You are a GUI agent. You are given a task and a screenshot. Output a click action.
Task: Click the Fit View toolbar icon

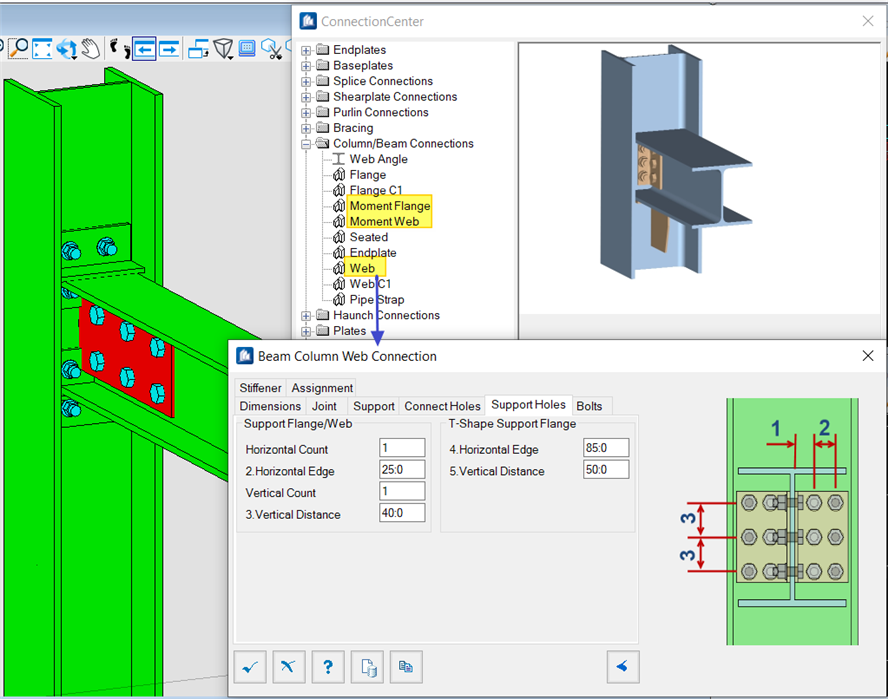pos(42,48)
